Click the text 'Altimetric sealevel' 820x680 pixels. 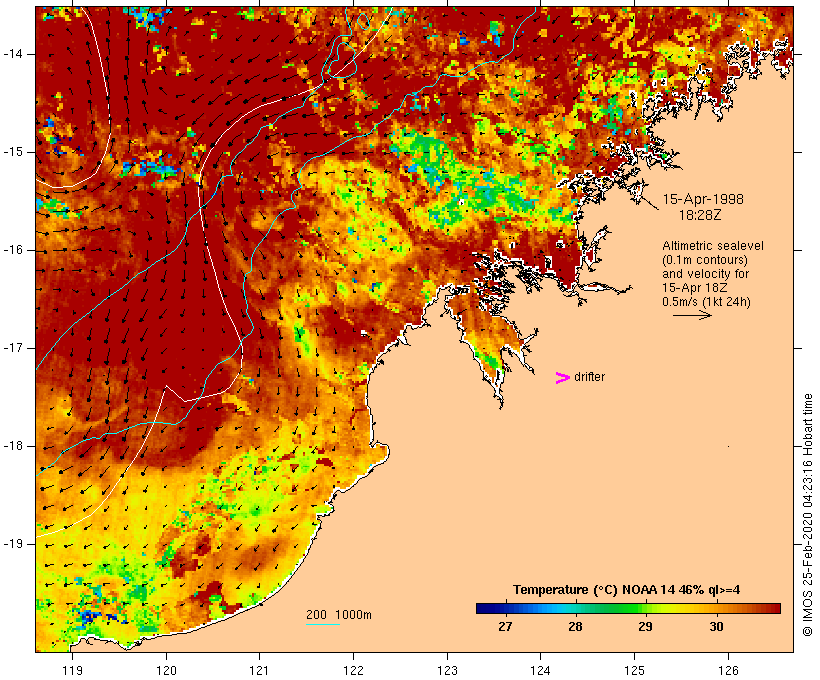click(x=713, y=246)
